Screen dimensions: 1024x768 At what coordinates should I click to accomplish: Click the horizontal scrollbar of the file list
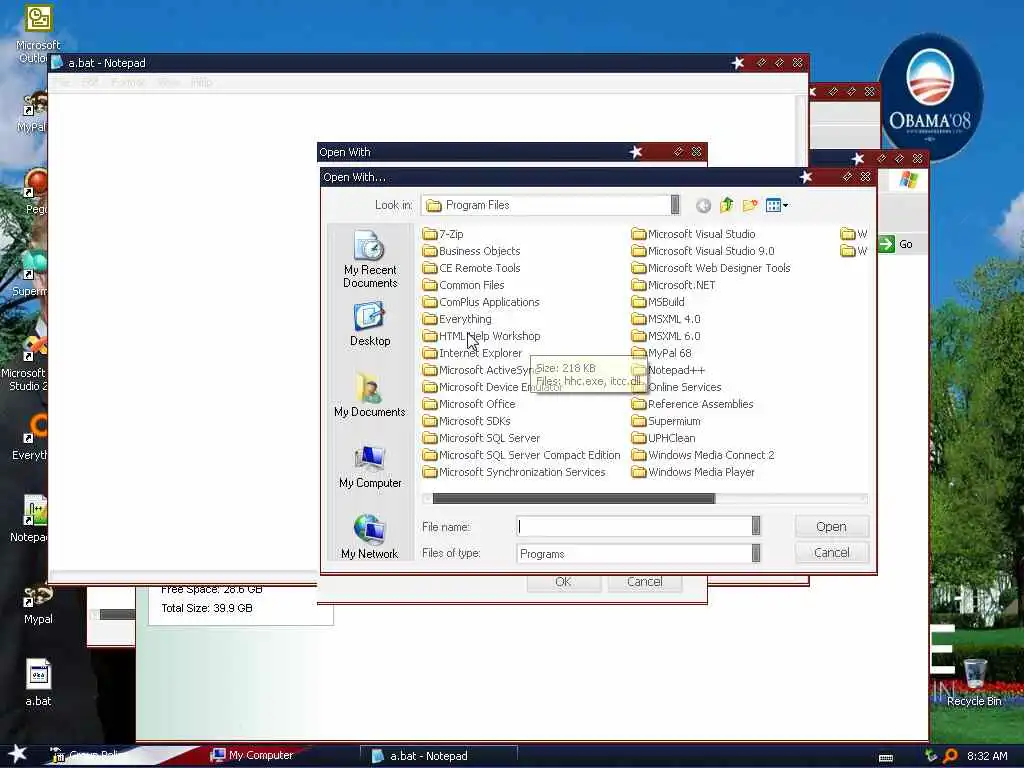573,498
